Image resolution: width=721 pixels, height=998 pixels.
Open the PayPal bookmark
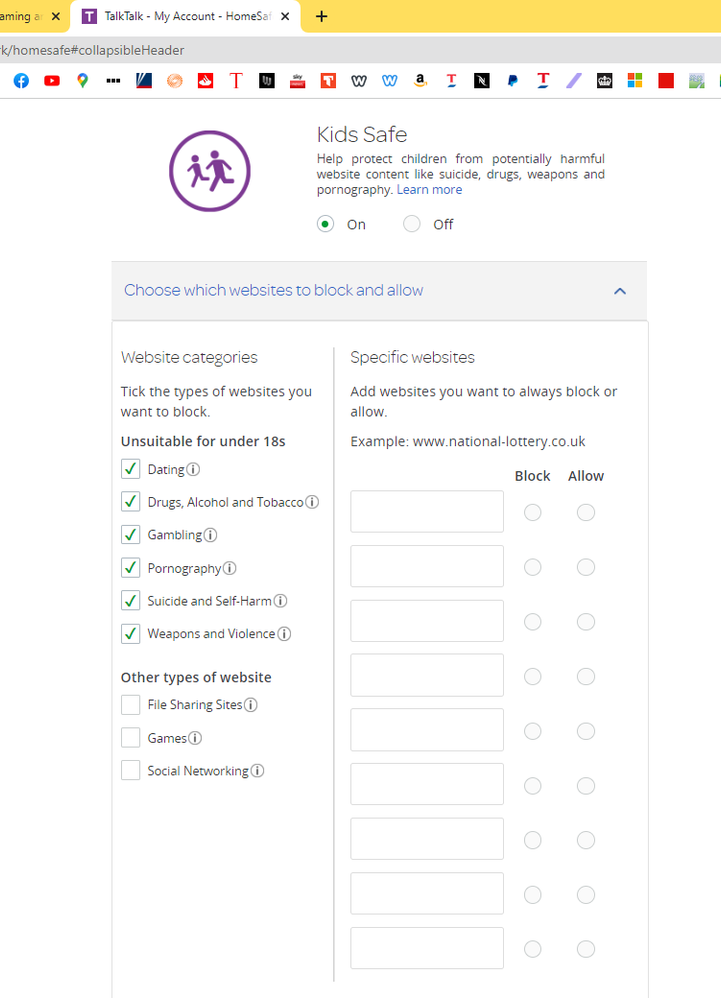(x=512, y=81)
